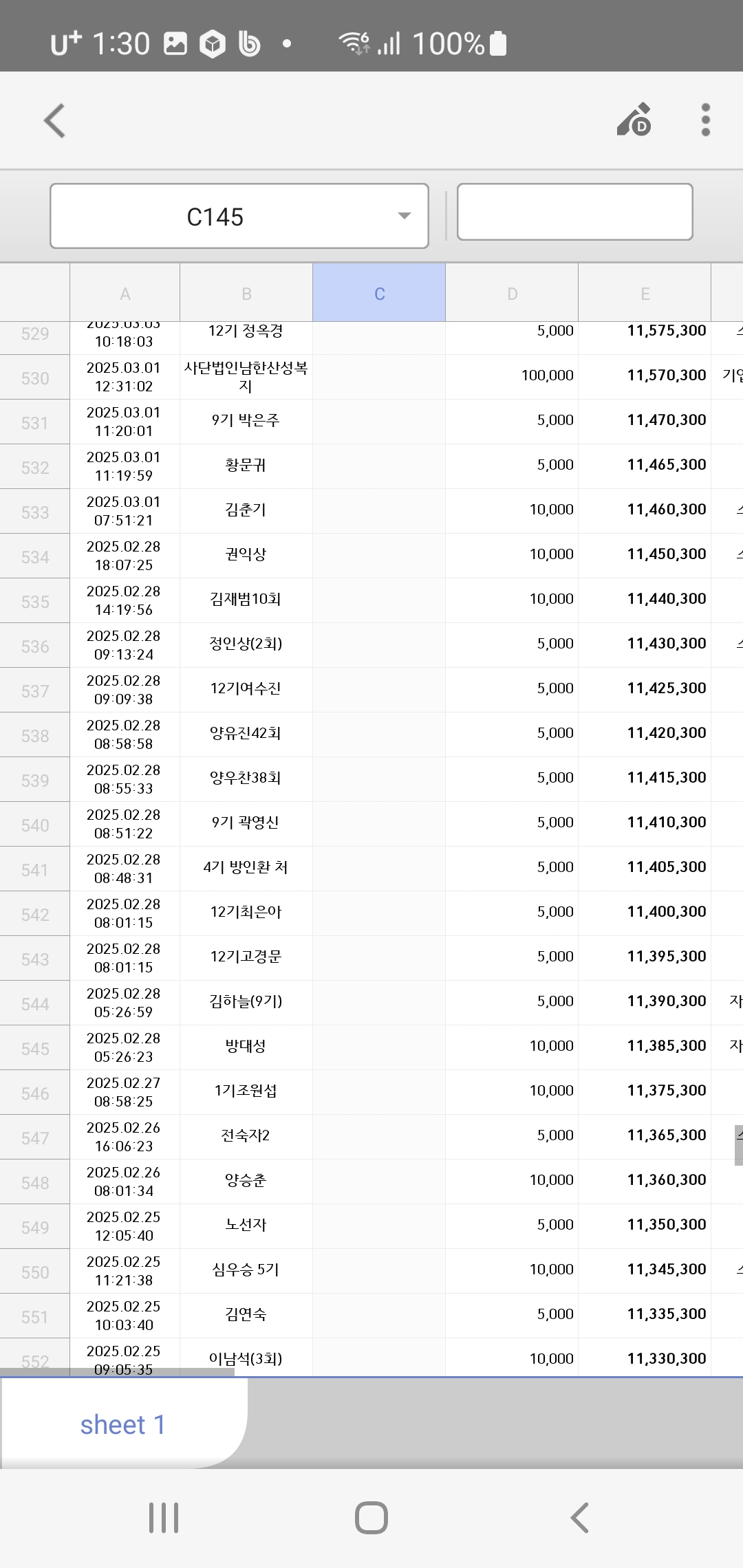Tap the gallery icon in the status bar
The image size is (743, 1568).
175,44
